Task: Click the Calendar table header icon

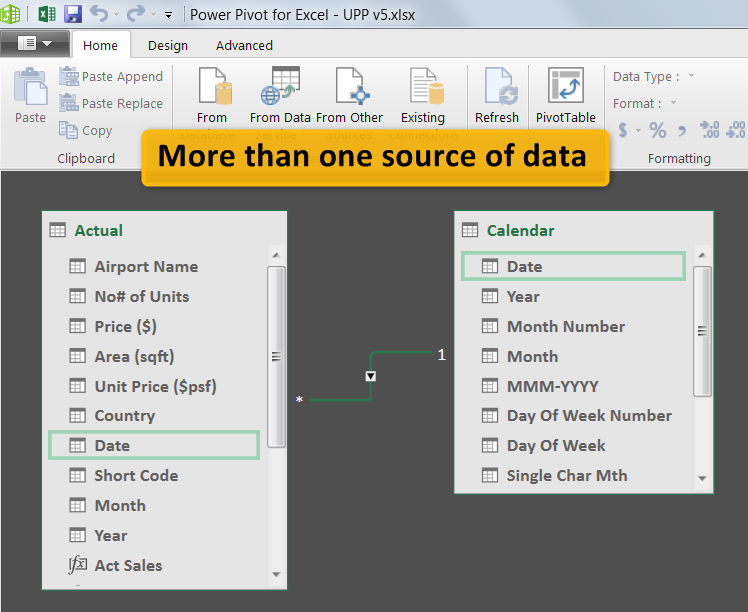Action: tap(470, 230)
